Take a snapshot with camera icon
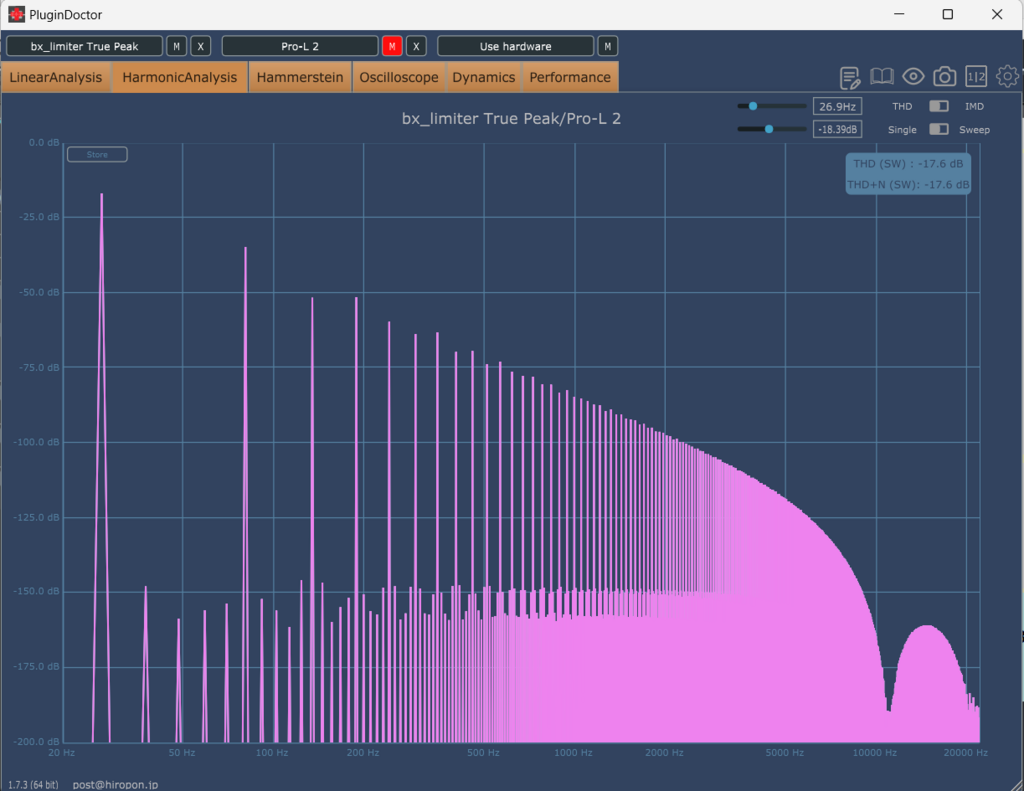 point(944,77)
